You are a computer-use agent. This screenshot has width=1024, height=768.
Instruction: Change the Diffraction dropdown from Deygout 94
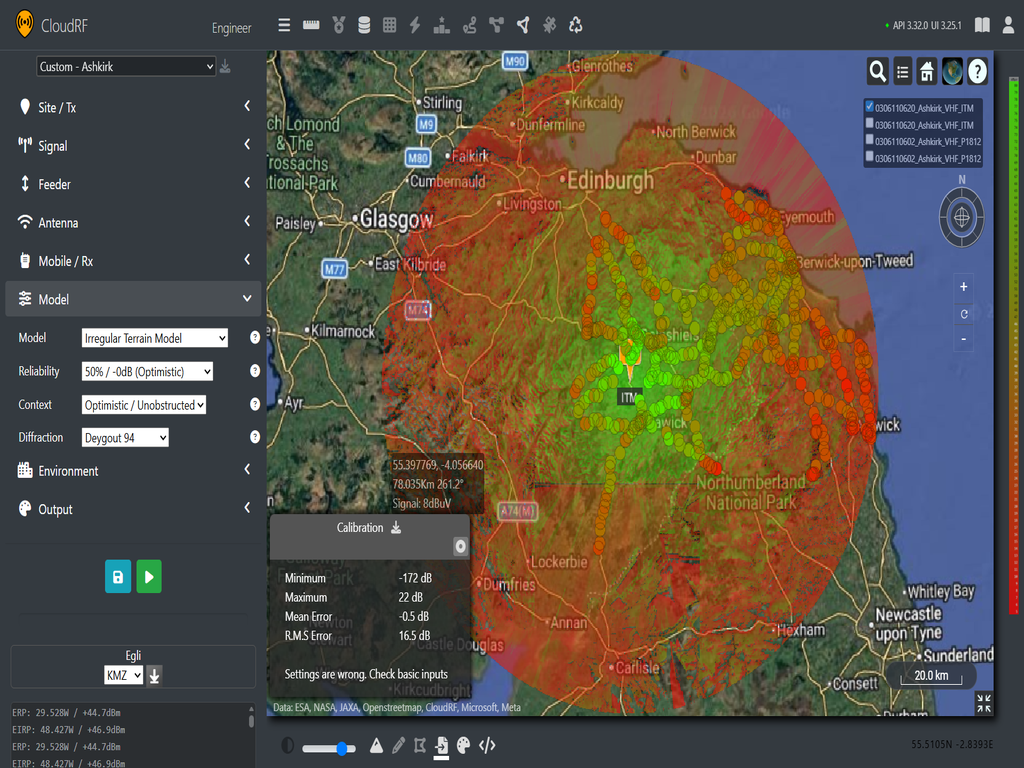pos(124,437)
